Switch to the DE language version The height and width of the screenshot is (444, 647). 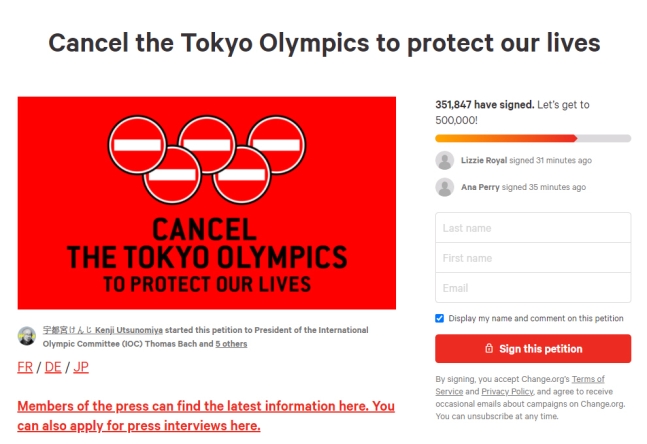point(53,367)
